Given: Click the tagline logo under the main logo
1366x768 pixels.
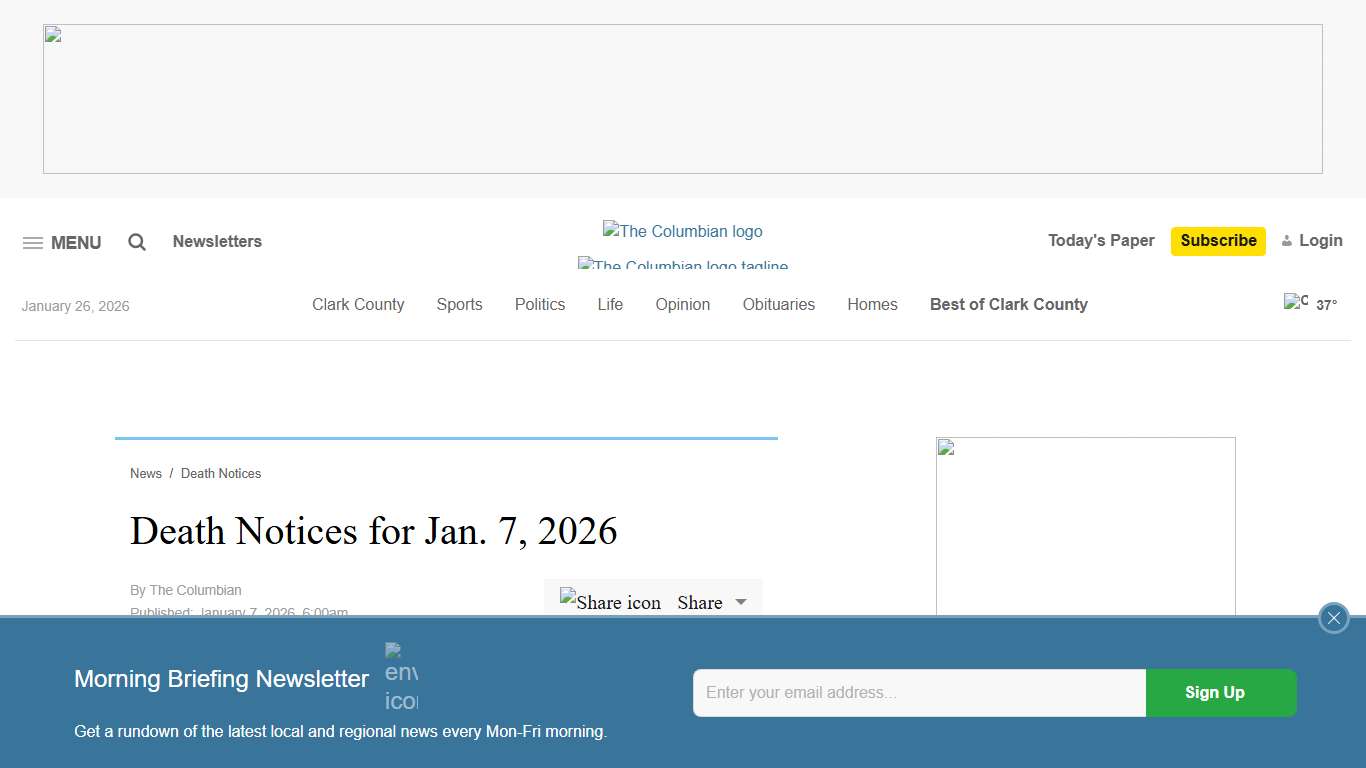Looking at the screenshot, I should point(683,265).
